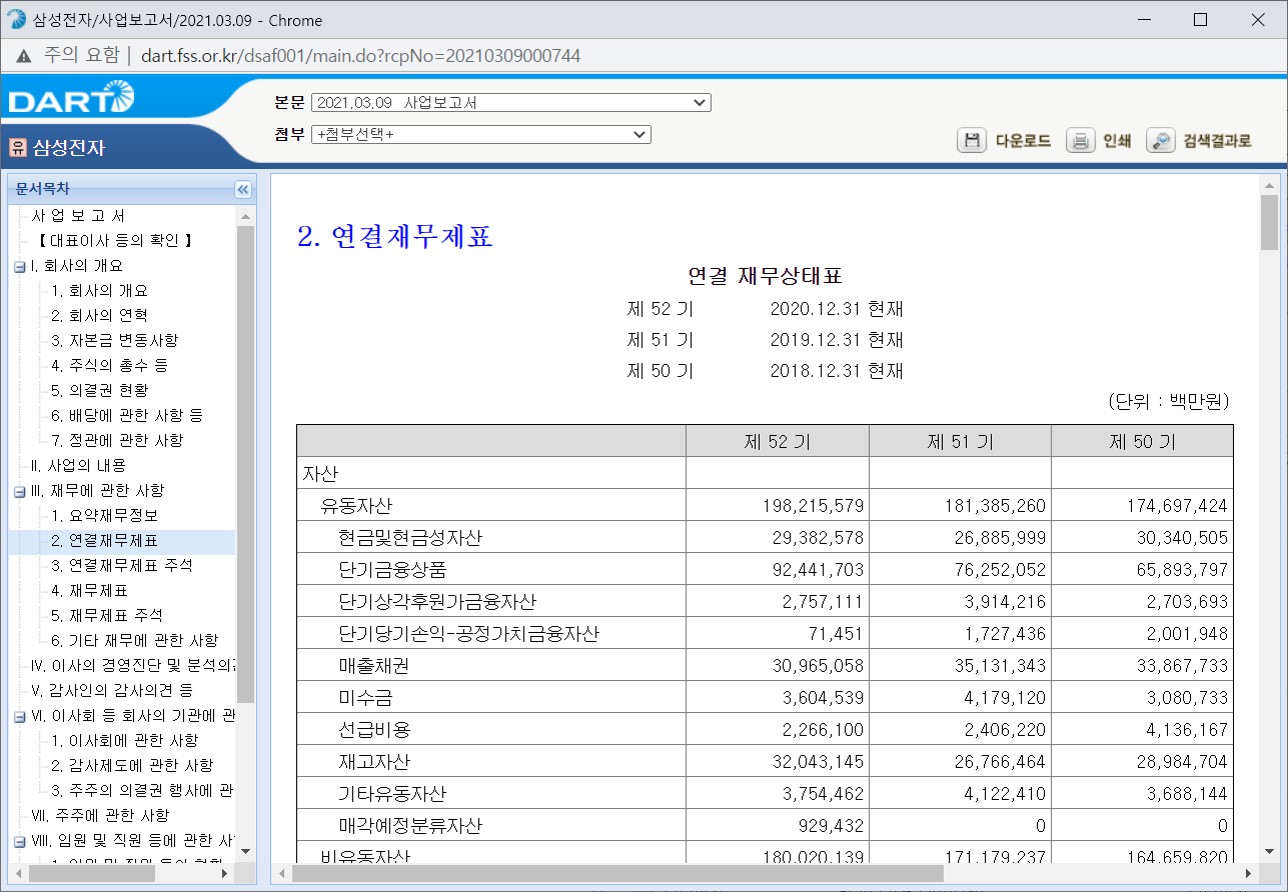This screenshot has width=1288, height=892.
Task: Select III. 재무에 관한 사항 heading
Action: (97, 491)
